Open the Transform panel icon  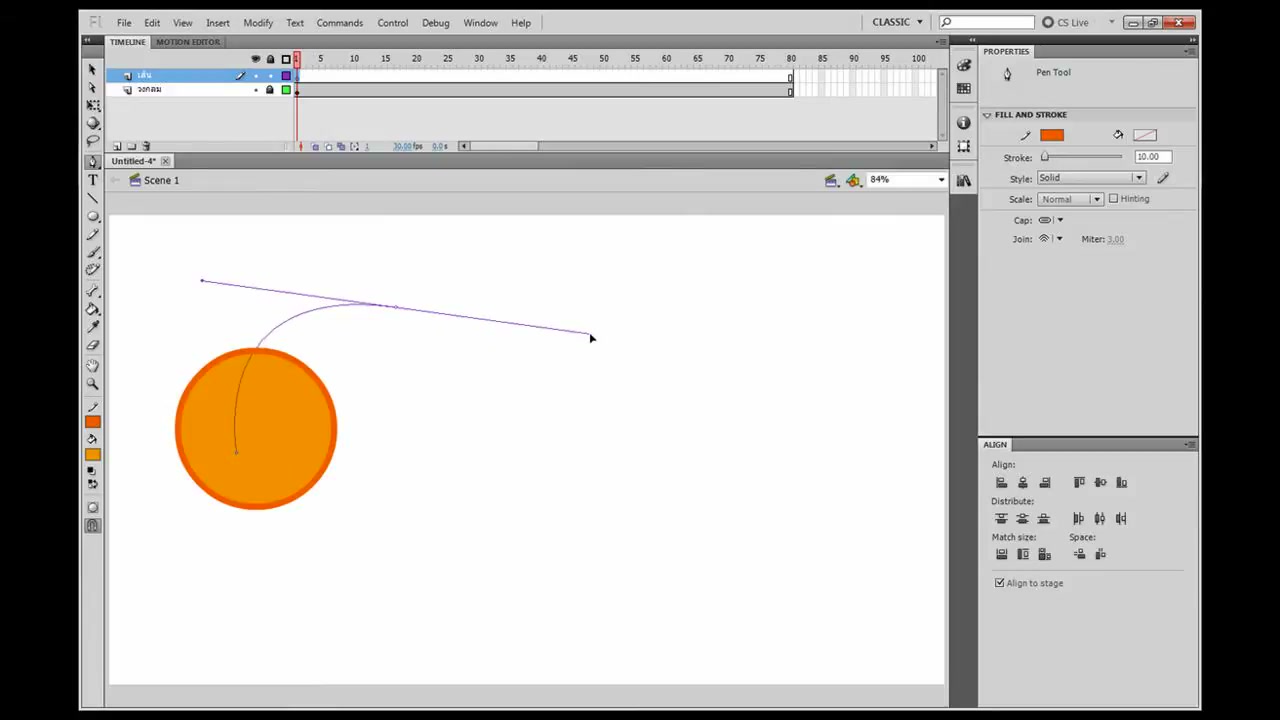point(963,146)
